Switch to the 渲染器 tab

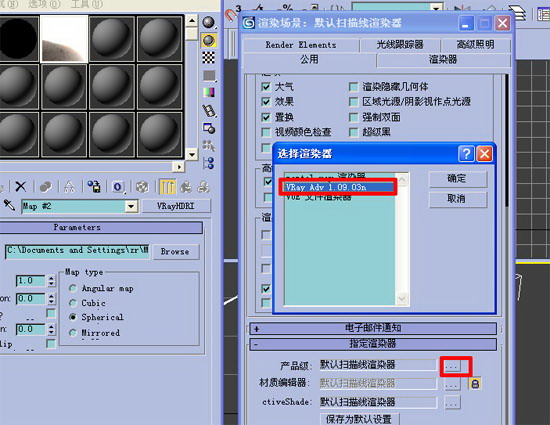443,60
